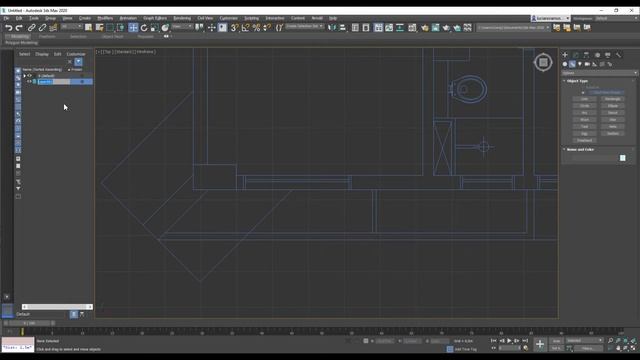Select the Select and Link tool
The image size is (640, 360).
pyautogui.click(x=31, y=28)
